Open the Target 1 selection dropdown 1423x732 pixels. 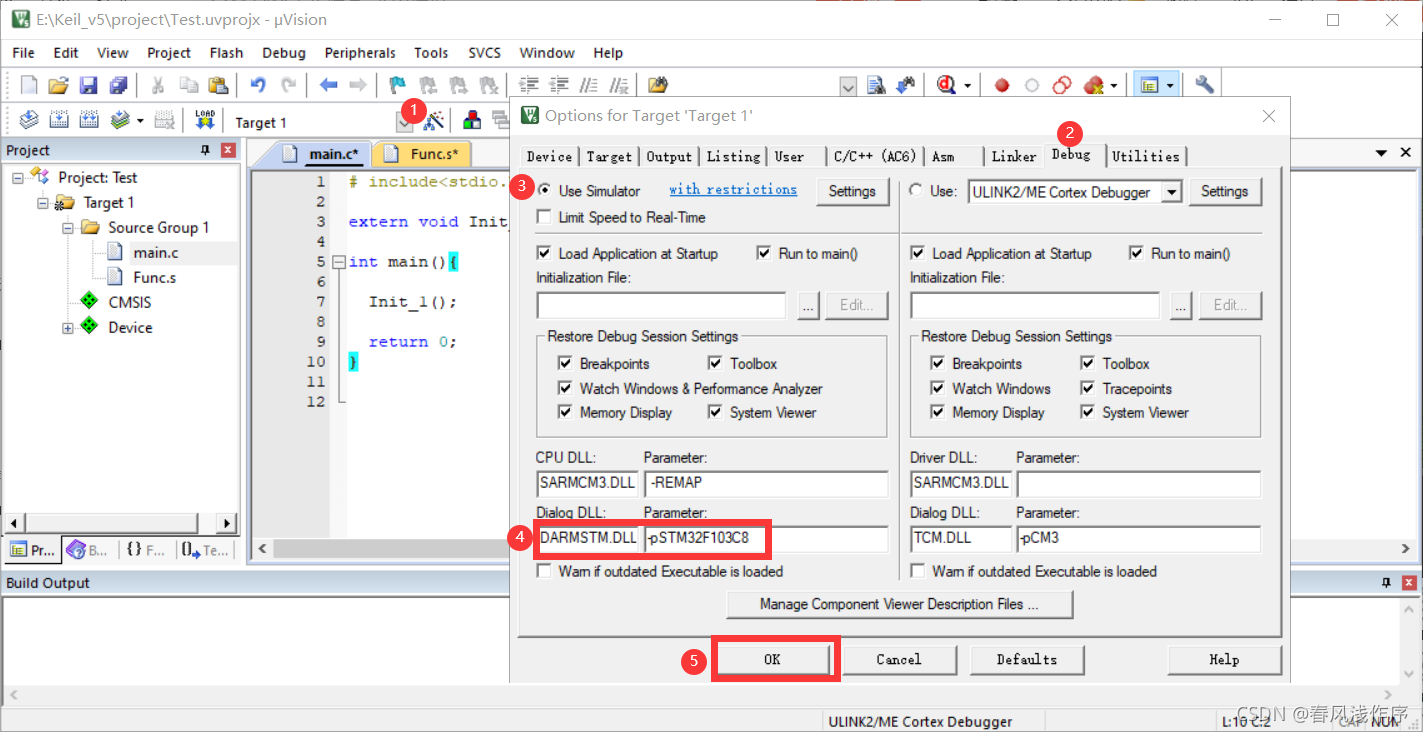coord(404,122)
